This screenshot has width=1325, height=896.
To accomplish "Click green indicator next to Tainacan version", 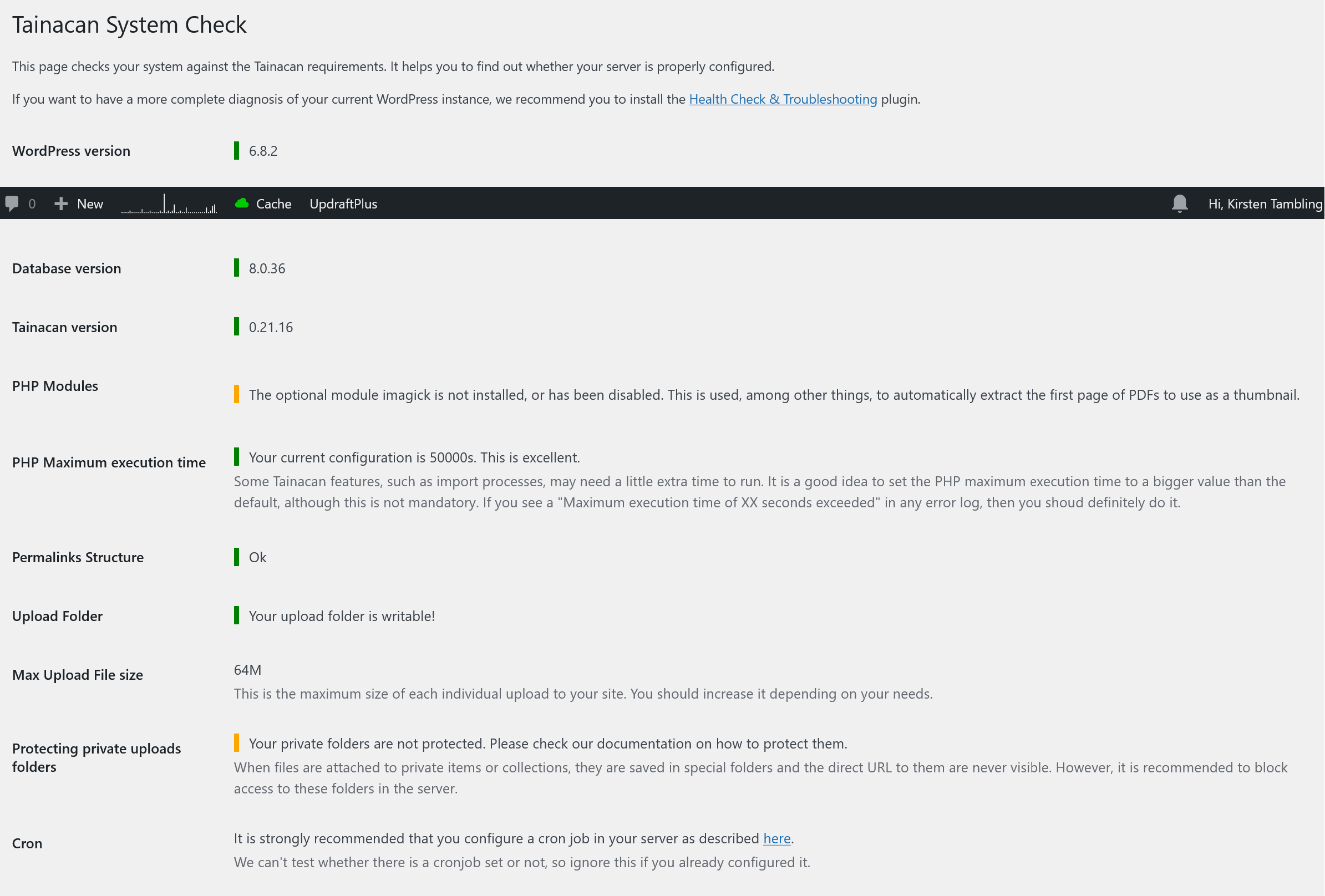I will (x=237, y=327).
